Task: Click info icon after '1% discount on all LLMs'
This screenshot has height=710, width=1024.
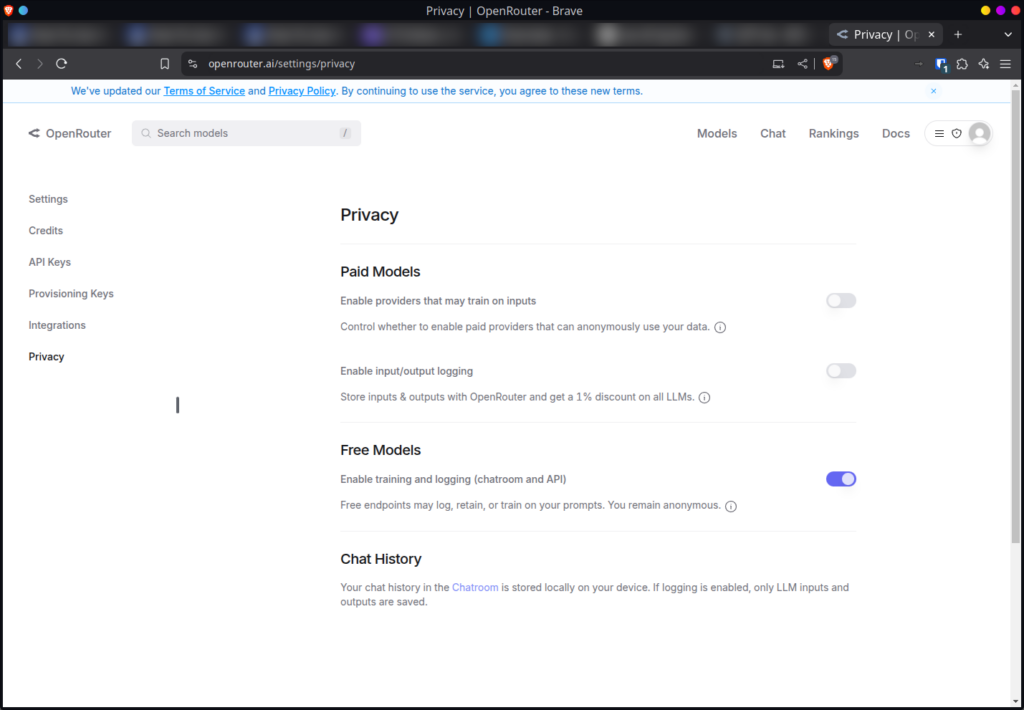Action: point(705,397)
